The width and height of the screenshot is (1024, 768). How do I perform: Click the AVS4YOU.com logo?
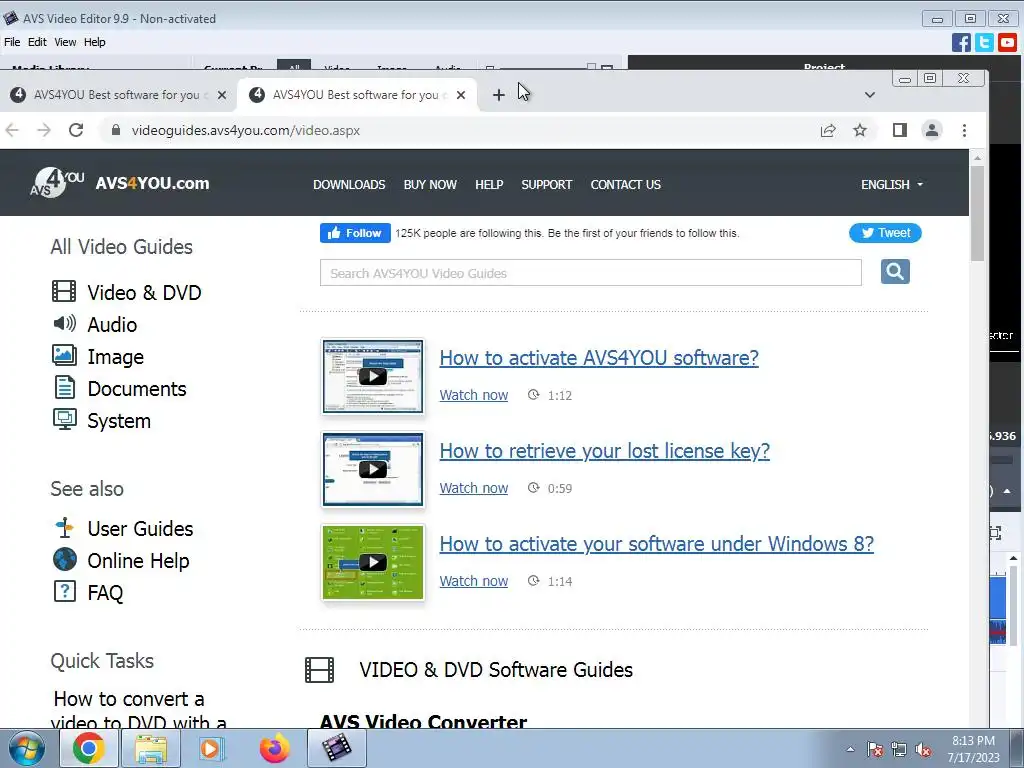tap(120, 182)
